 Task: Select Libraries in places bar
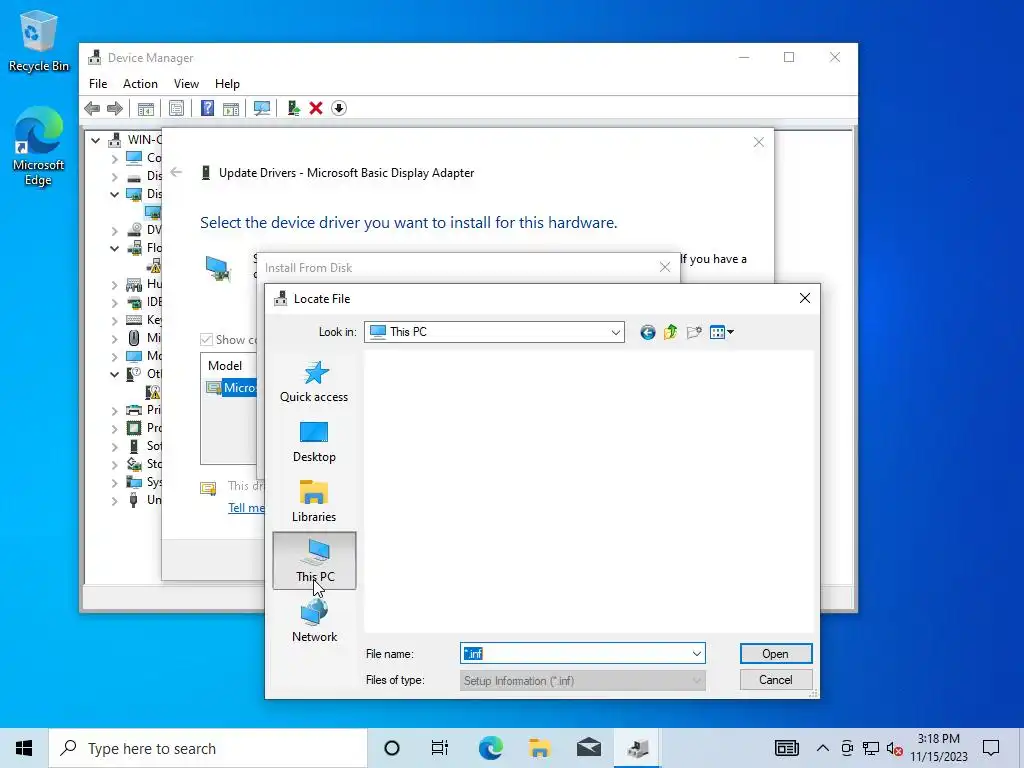coord(314,502)
